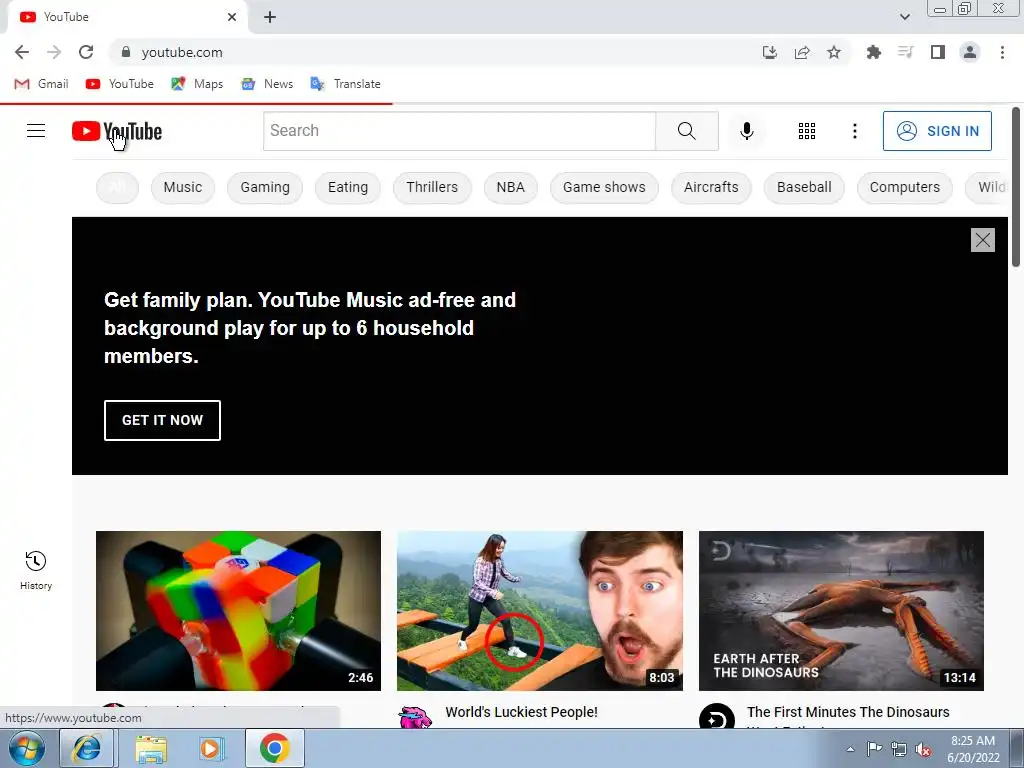The width and height of the screenshot is (1024, 768).
Task: Reload the page
Action: click(86, 52)
